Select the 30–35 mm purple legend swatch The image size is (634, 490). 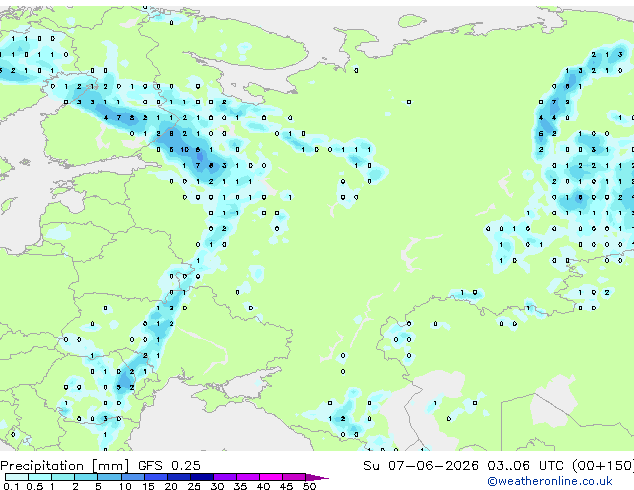(x=224, y=477)
